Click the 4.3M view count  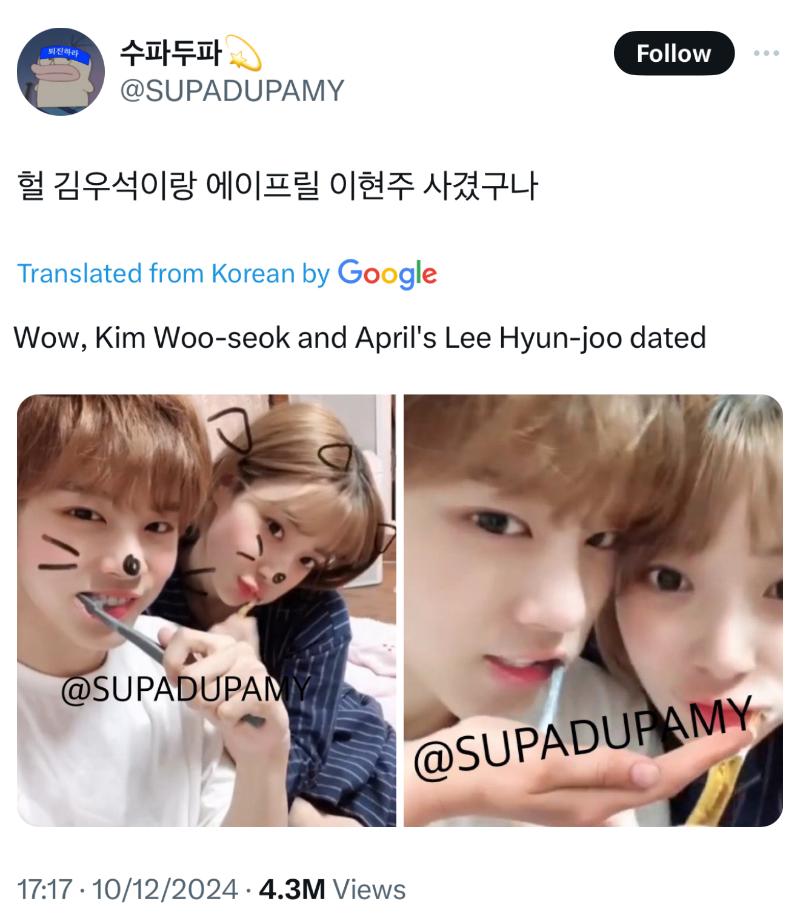pos(292,889)
